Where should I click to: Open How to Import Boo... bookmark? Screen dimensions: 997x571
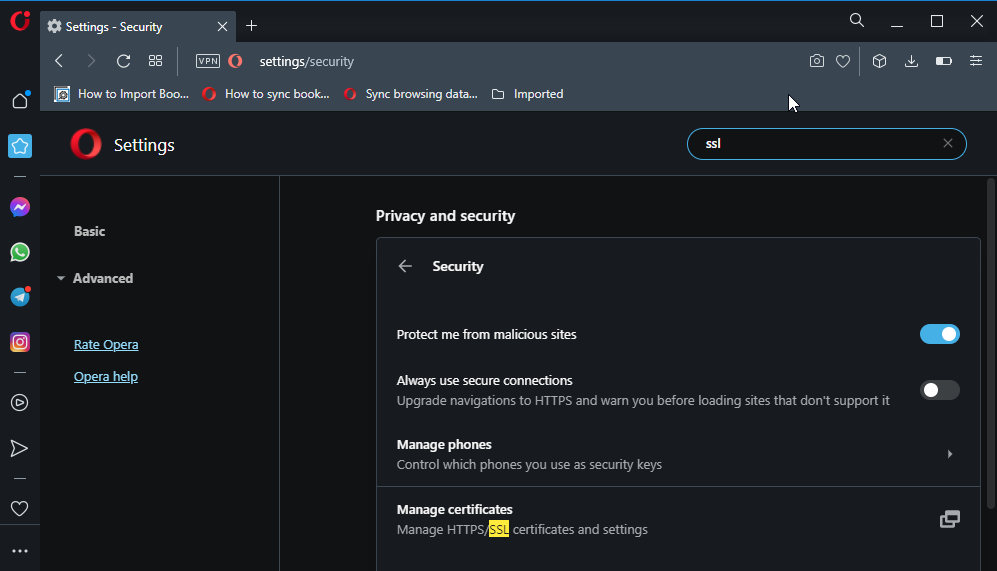121,94
